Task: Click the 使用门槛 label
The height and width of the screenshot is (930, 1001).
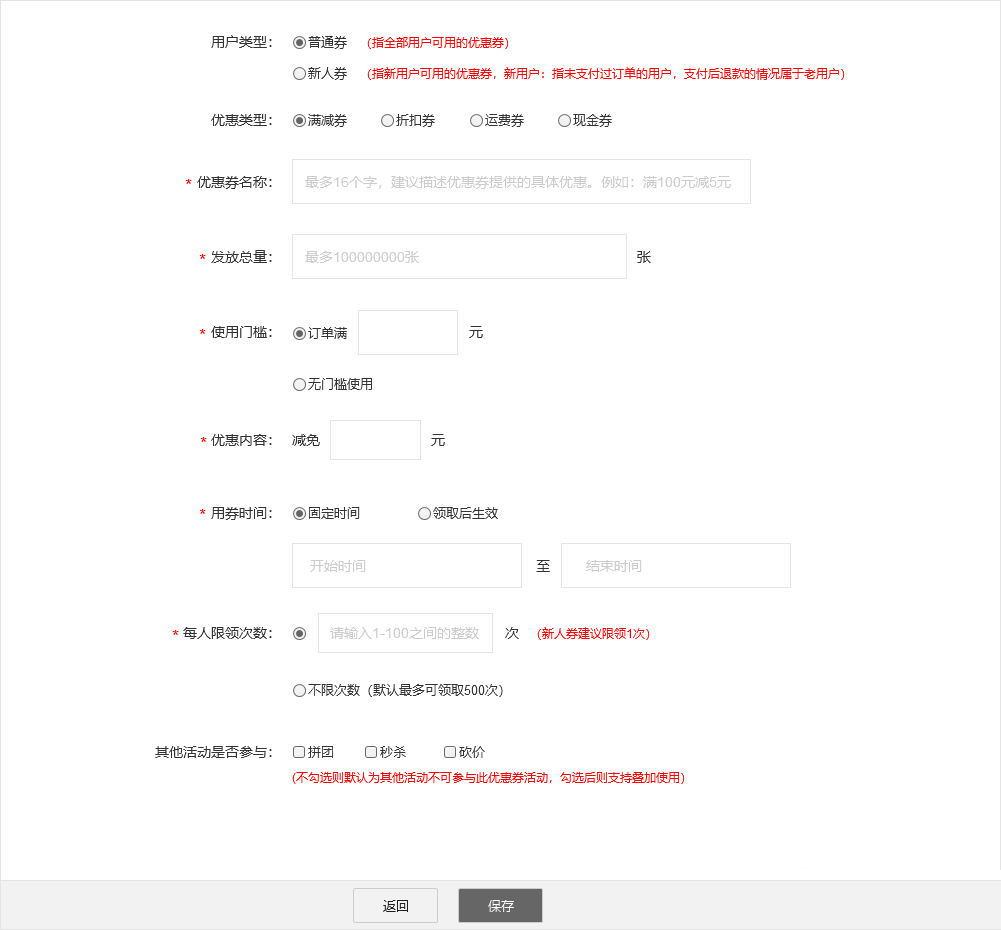Action: click(x=241, y=333)
